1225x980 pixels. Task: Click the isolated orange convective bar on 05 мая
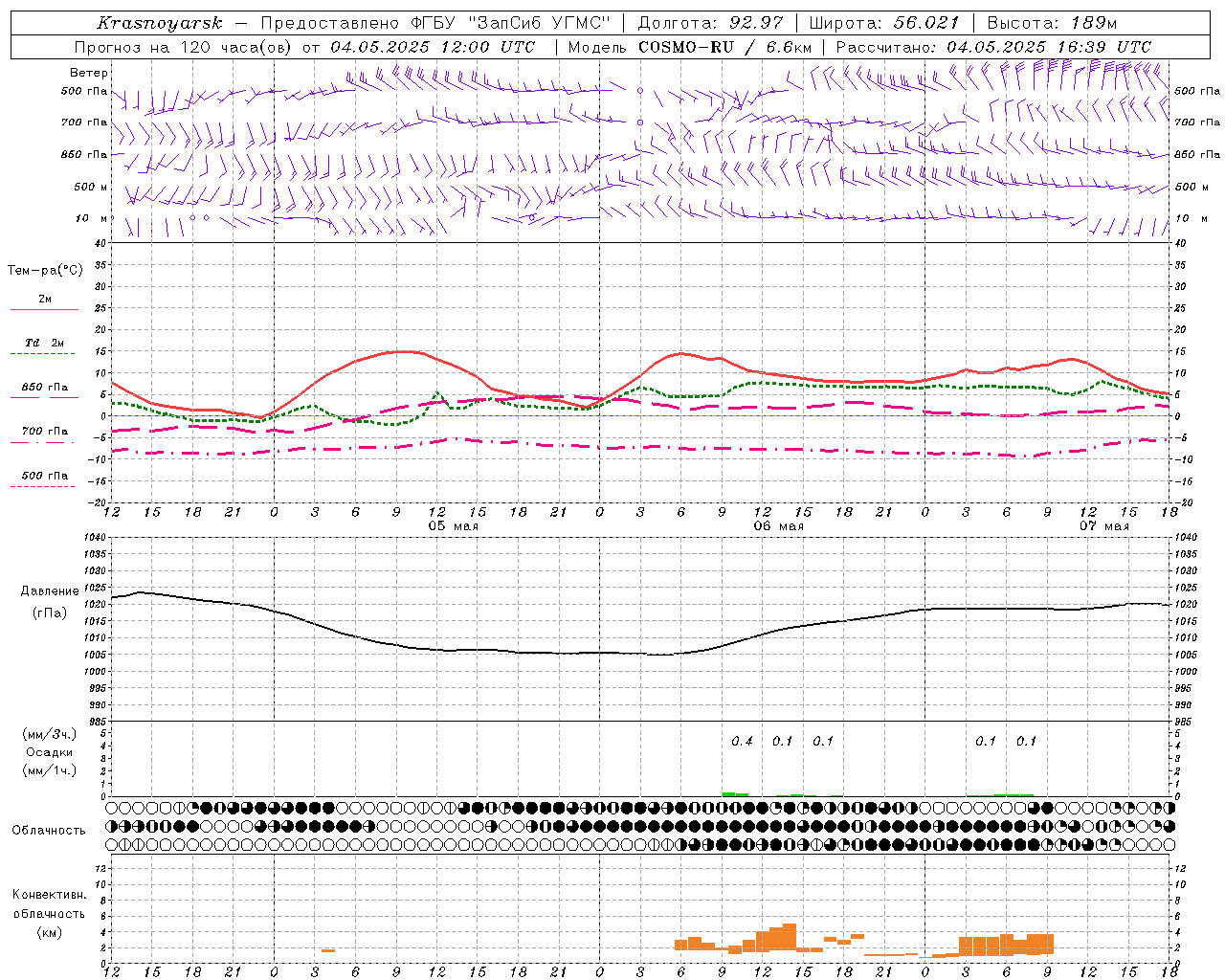[x=328, y=950]
